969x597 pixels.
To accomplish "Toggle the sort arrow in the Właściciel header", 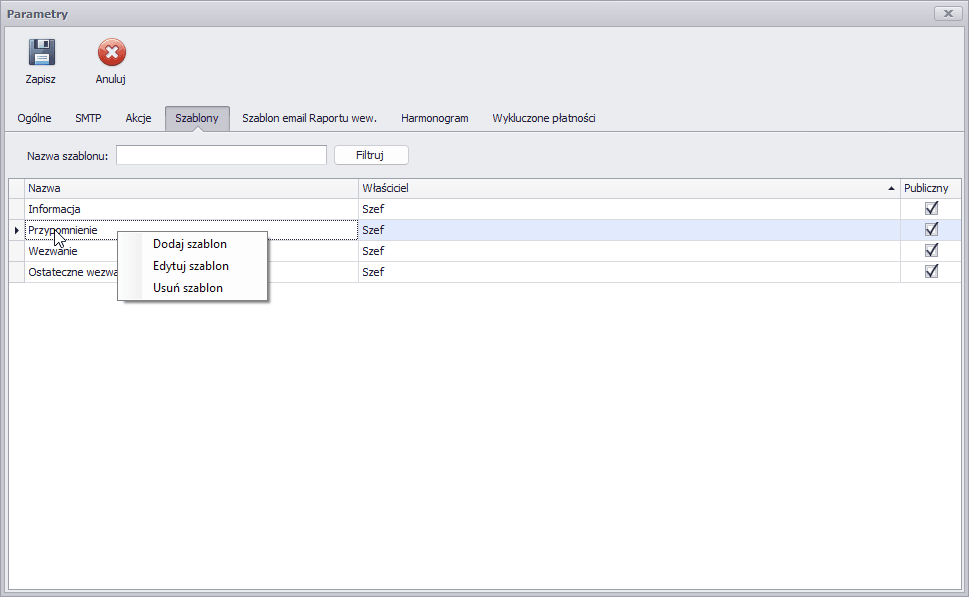I will (x=891, y=188).
